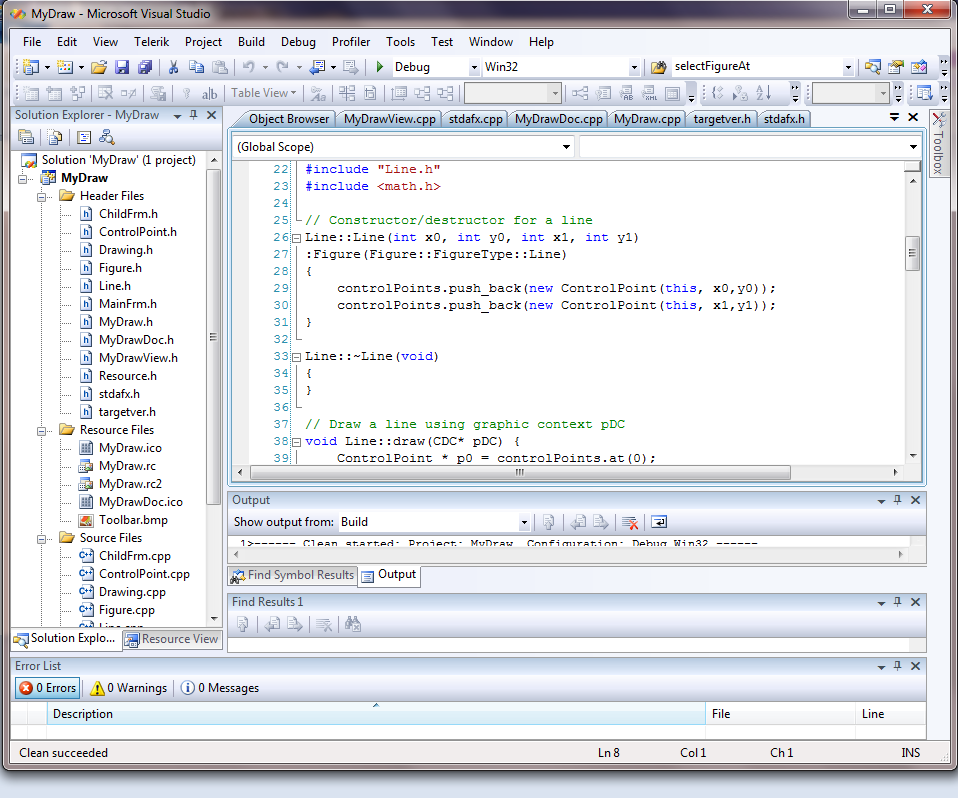The width and height of the screenshot is (958, 798).
Task: Click the empty members dropdown beside Global Scope
Action: [x=749, y=147]
